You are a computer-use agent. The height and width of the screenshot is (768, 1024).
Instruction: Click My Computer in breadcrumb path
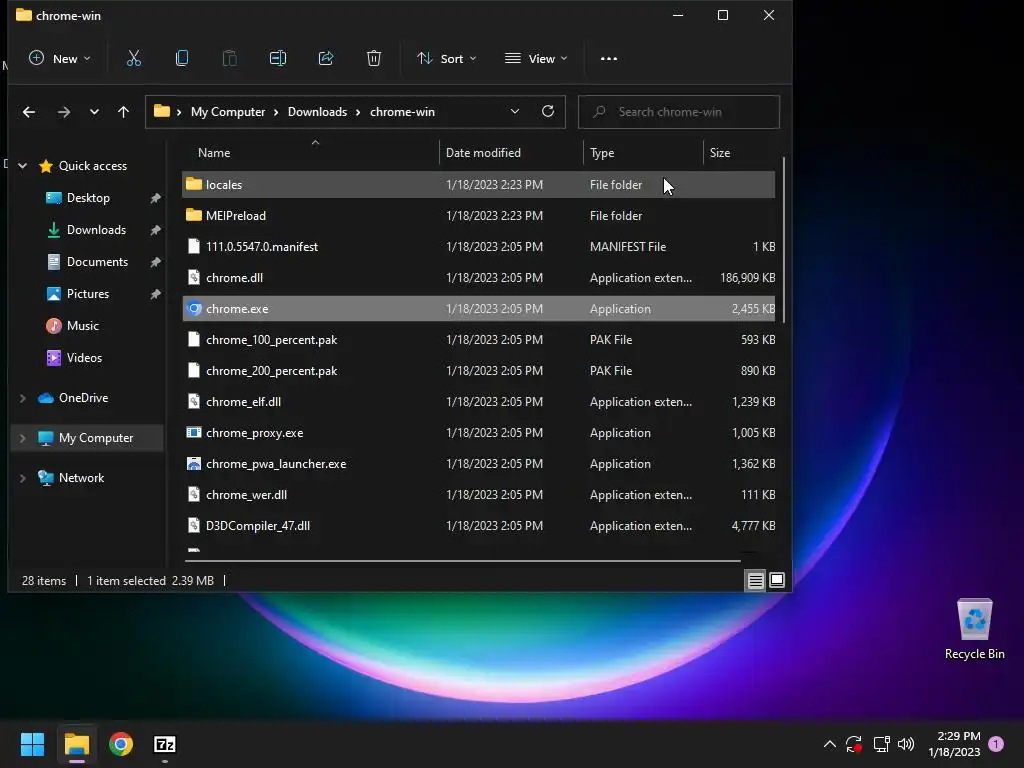coord(228,112)
